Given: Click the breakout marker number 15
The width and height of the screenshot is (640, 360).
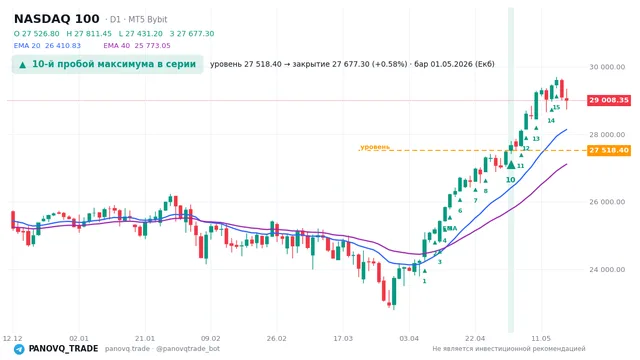Looking at the screenshot, I should click(556, 107).
